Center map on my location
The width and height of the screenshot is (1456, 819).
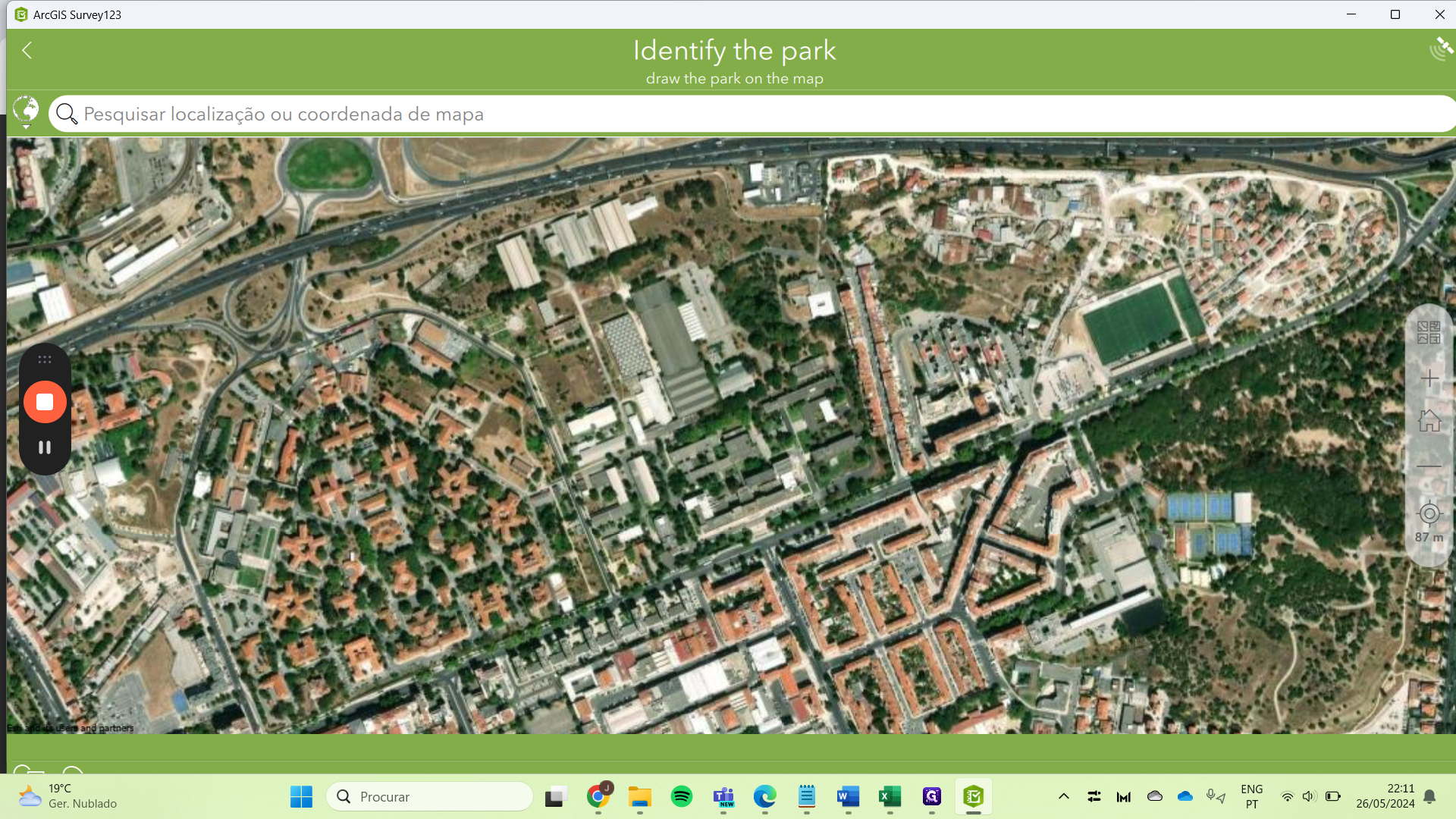coord(1429,514)
